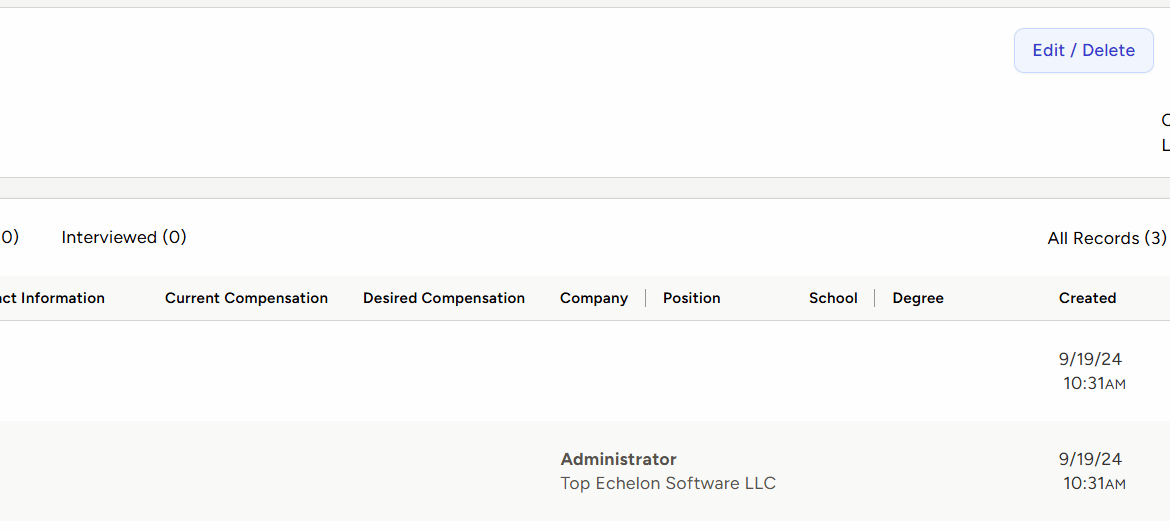The image size is (1170, 531).
Task: Sort by Current Compensation column
Action: (x=246, y=298)
